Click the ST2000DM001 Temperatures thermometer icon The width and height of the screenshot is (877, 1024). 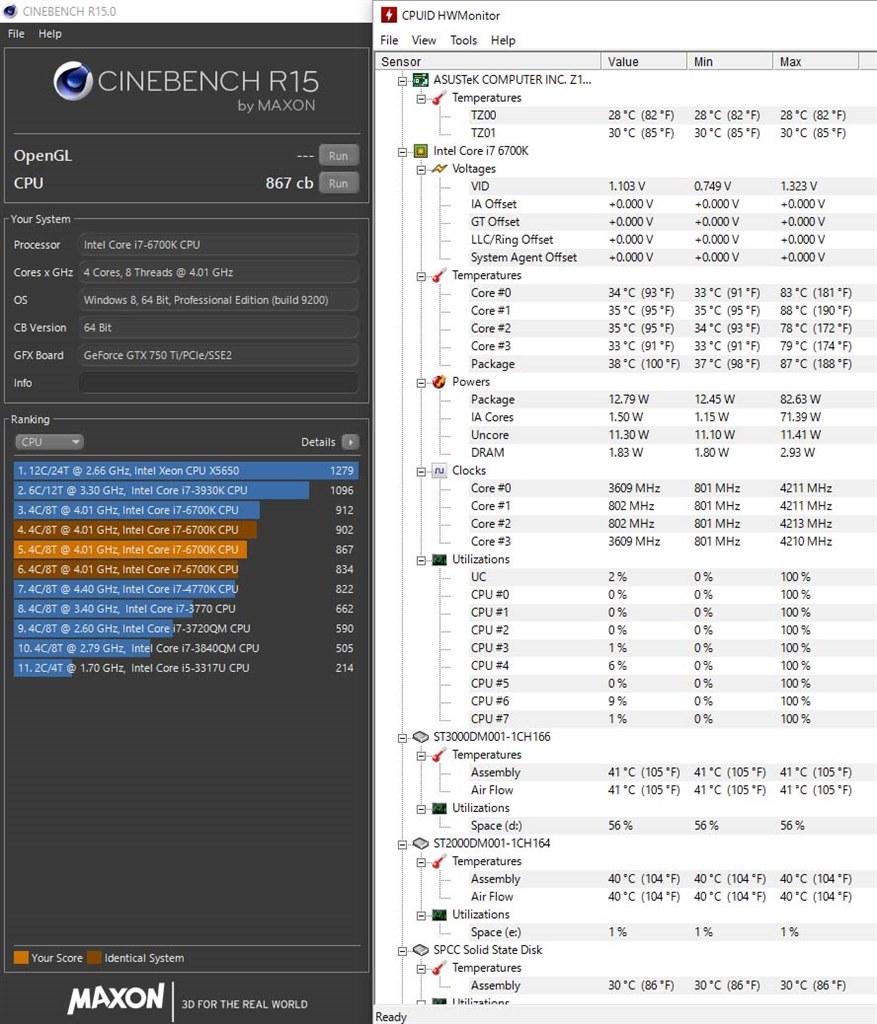tap(439, 861)
